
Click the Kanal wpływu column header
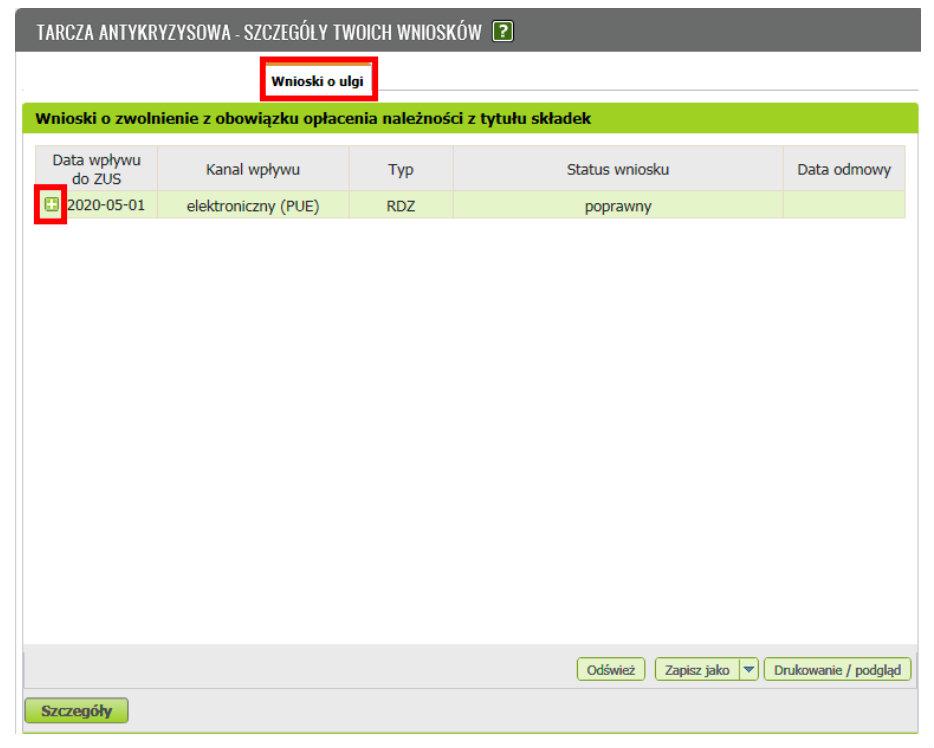(x=252, y=169)
